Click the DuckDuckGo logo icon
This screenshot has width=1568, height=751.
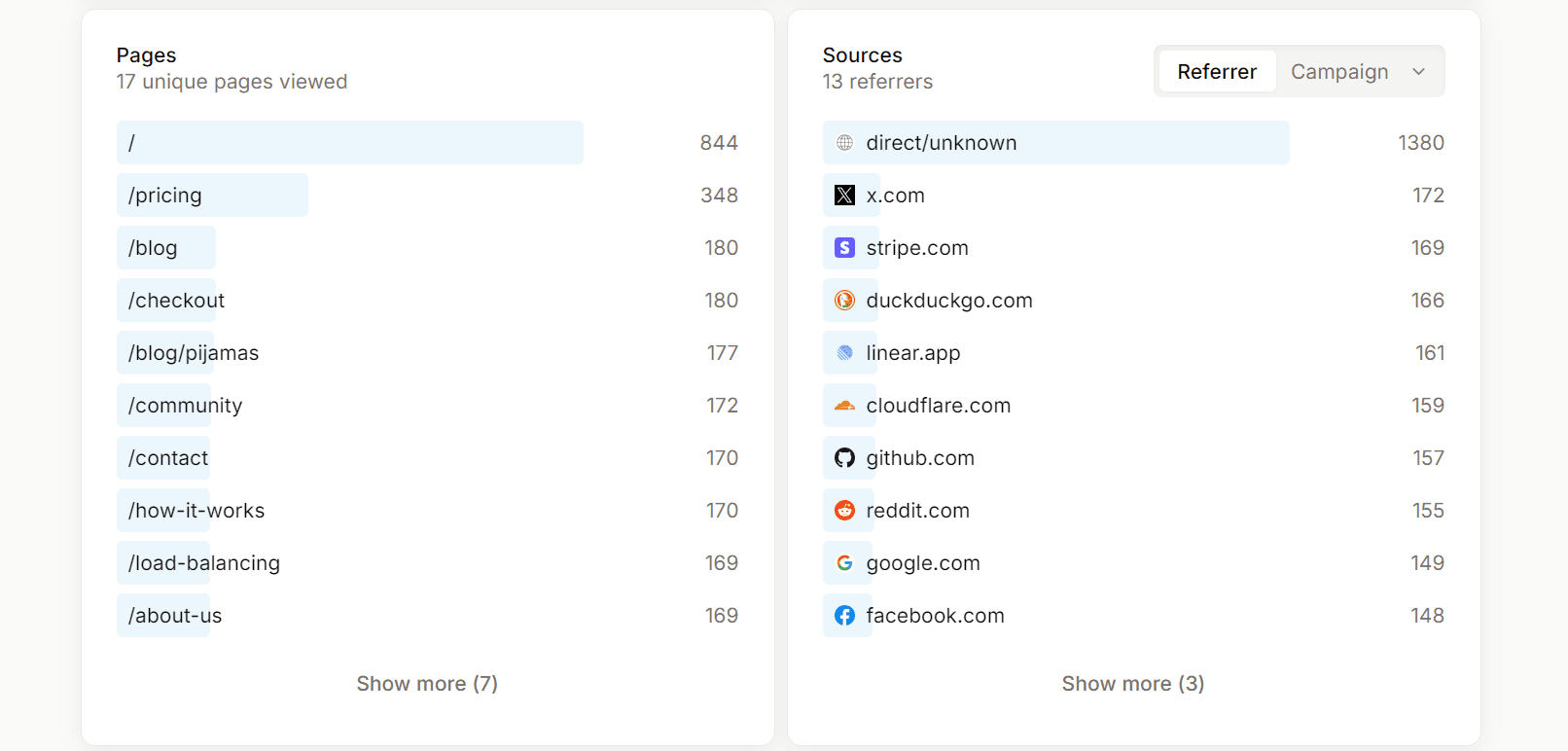click(x=844, y=301)
